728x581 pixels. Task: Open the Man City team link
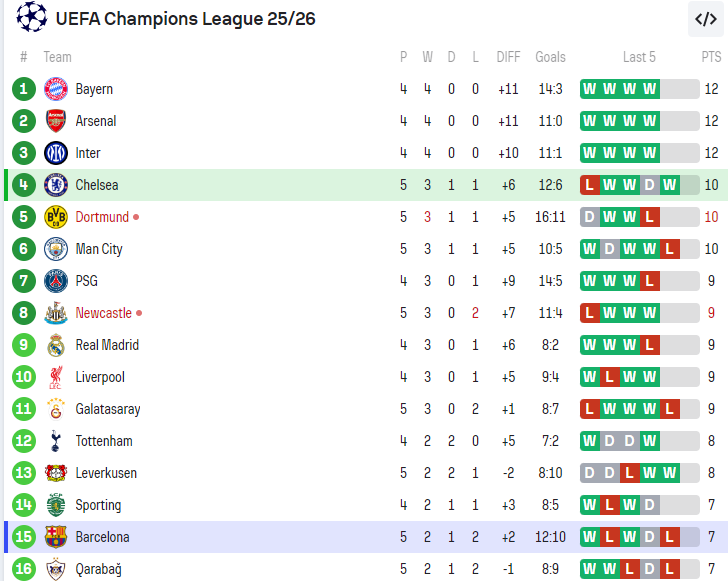(99, 249)
